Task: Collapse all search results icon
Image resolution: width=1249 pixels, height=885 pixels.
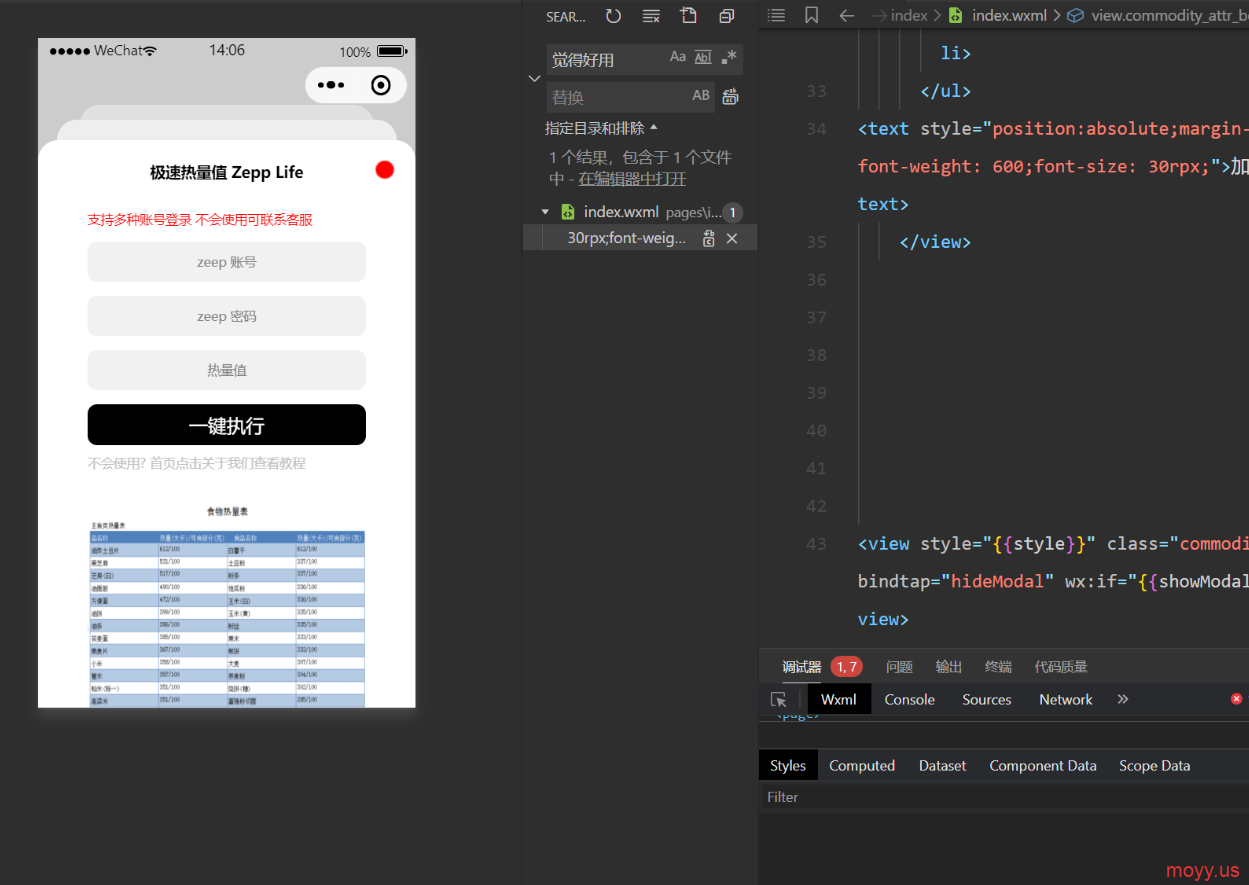Action: [x=727, y=16]
